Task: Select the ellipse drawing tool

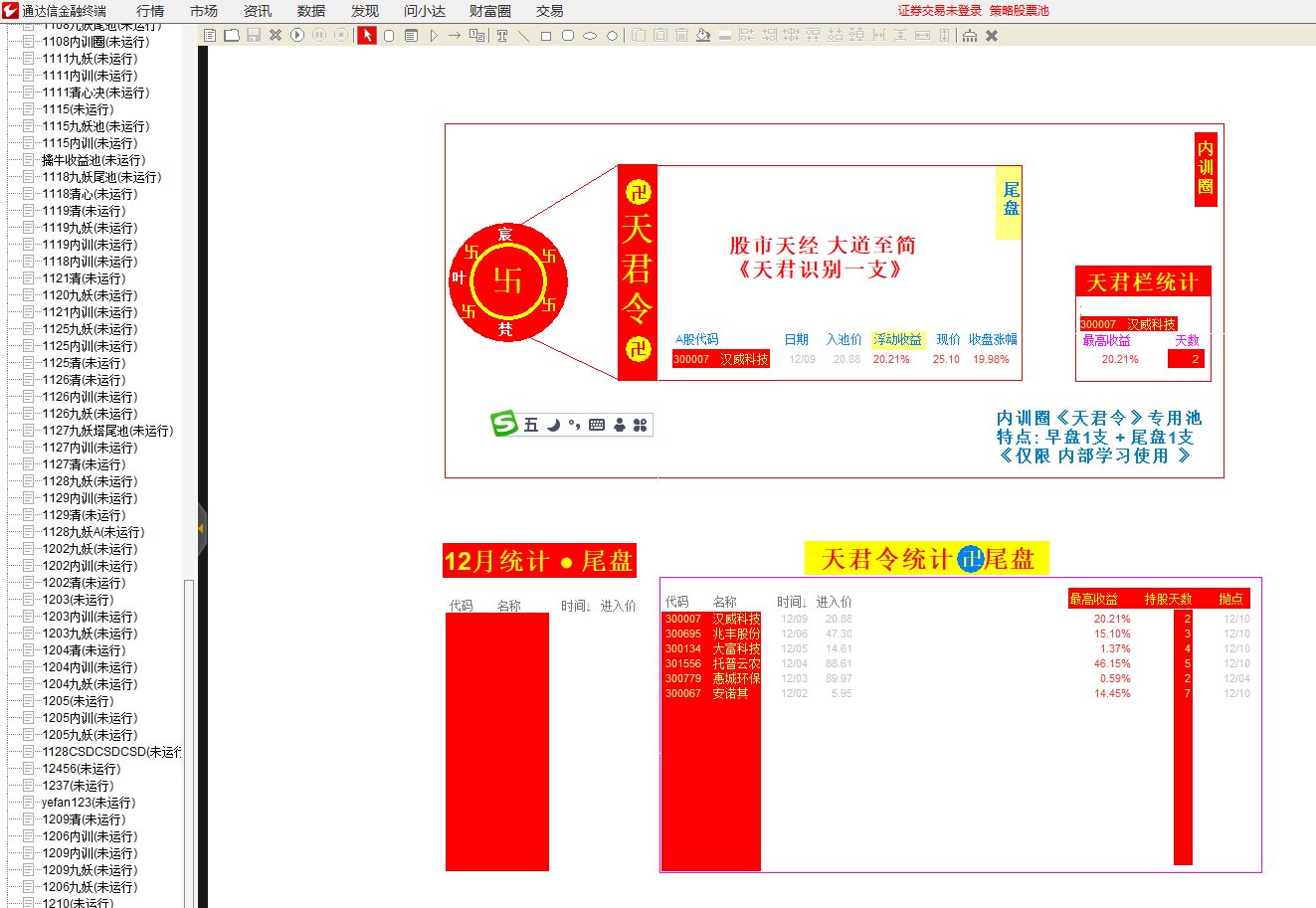Action: click(589, 36)
